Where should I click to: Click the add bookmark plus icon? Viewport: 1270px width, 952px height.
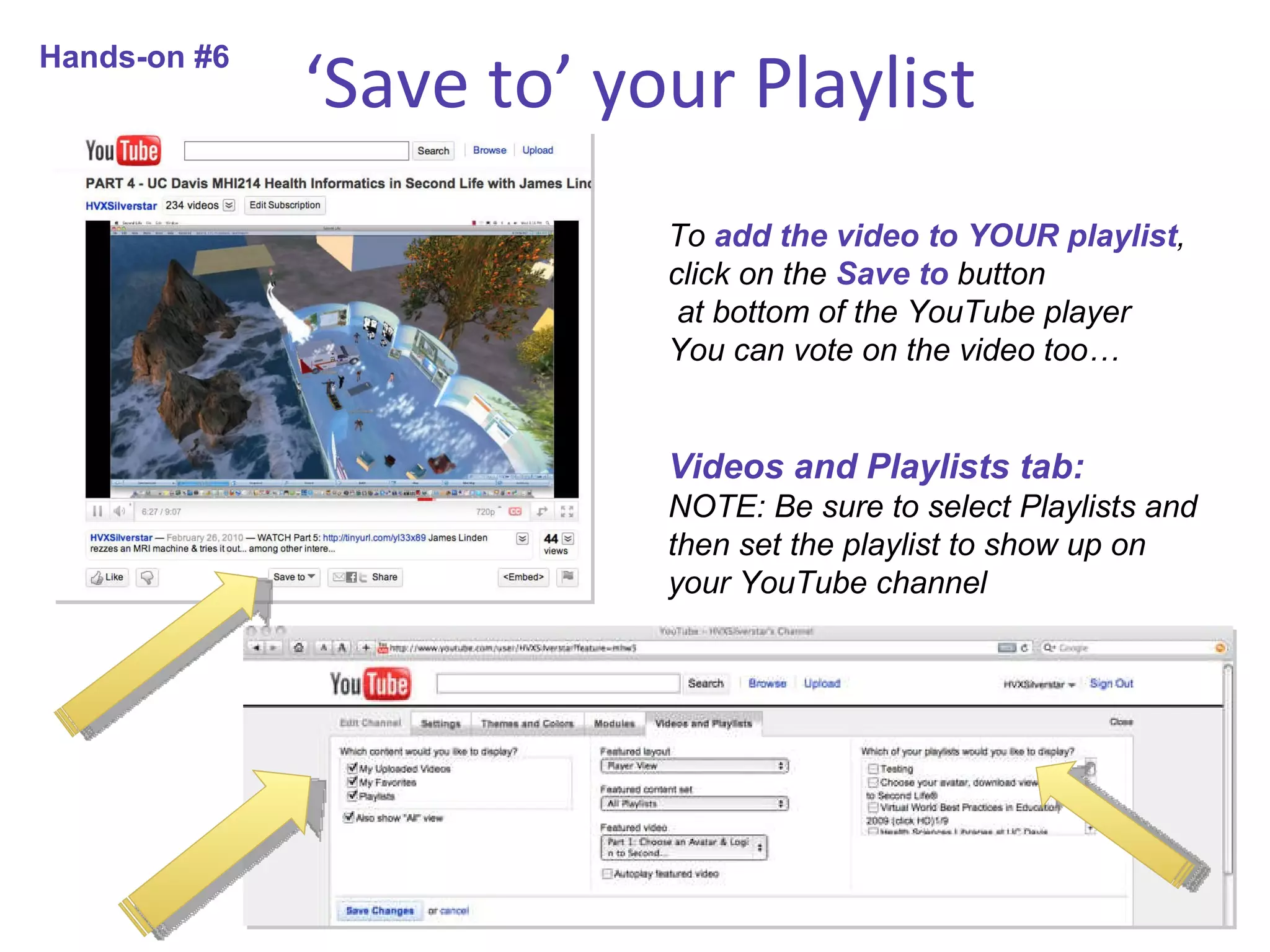coord(366,648)
